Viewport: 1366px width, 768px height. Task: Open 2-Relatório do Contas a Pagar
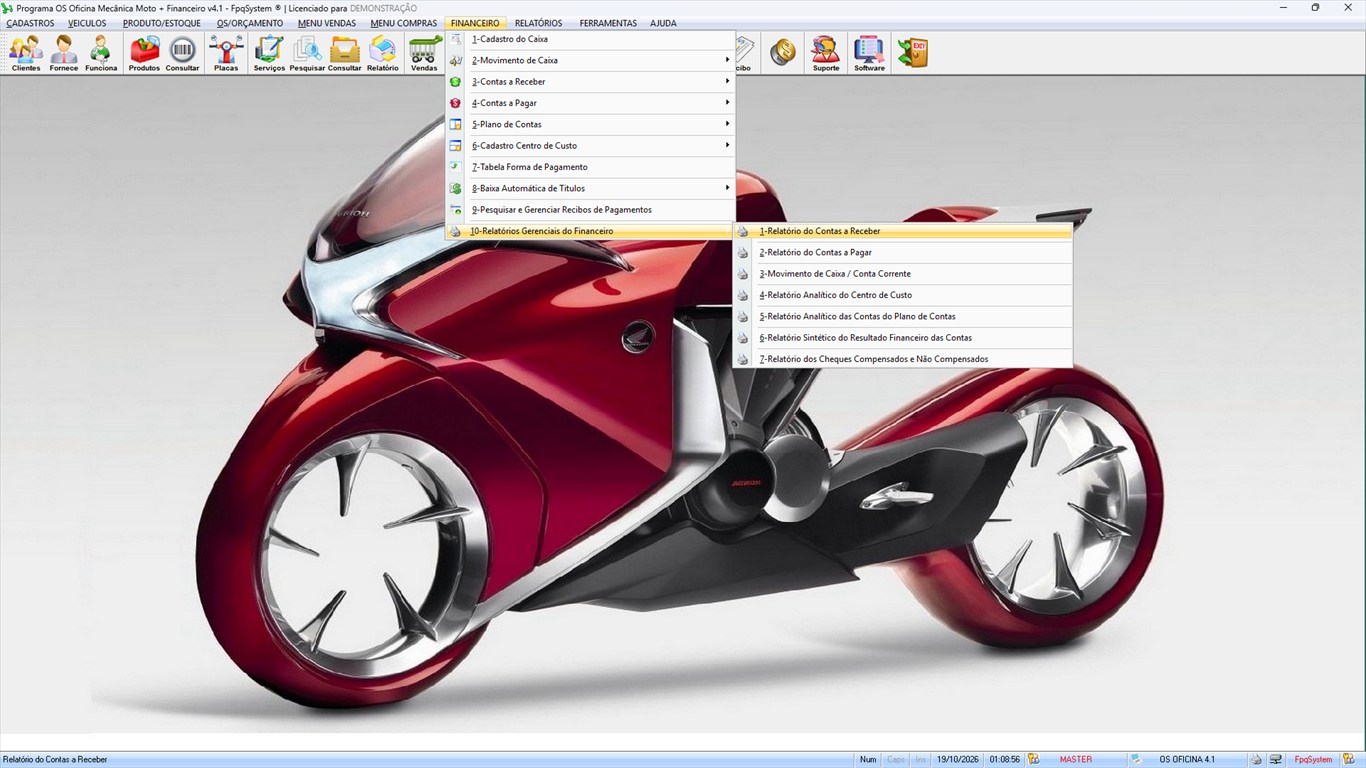pyautogui.click(x=902, y=252)
